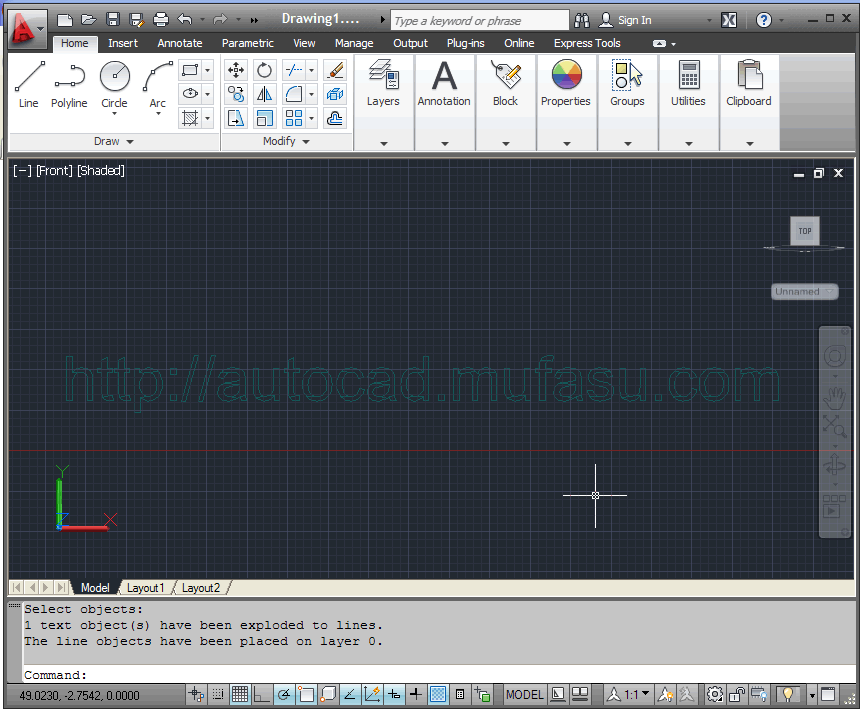Select the Polyline tool
Viewport: 860px width, 712px height.
point(69,84)
